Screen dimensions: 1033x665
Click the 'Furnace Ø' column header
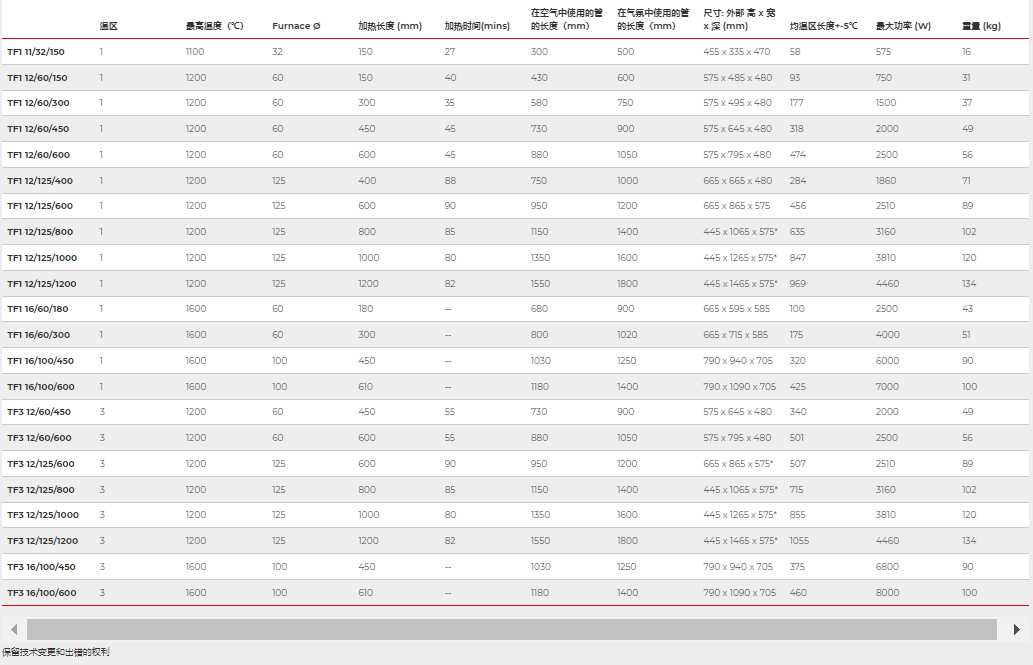point(296,26)
